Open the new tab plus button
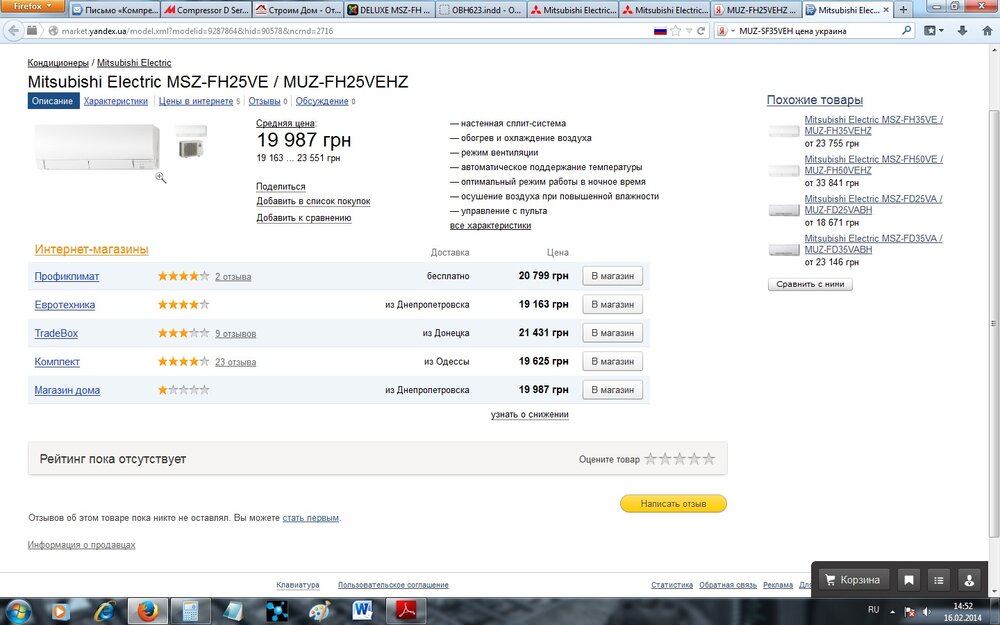Screen dimensions: 1000x625 (903, 10)
